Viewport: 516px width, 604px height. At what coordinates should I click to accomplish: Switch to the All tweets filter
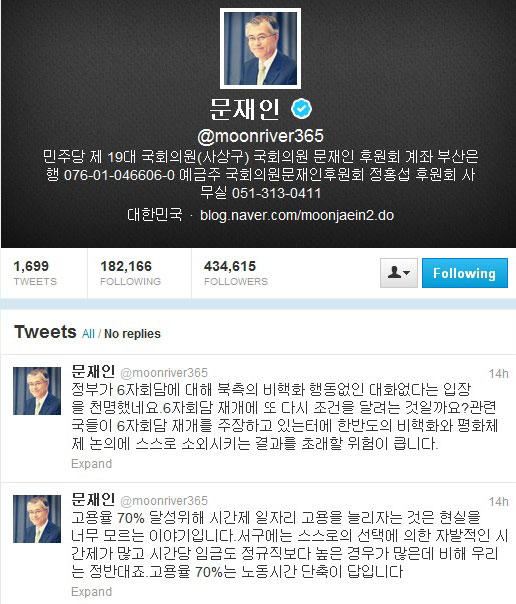click(x=88, y=334)
